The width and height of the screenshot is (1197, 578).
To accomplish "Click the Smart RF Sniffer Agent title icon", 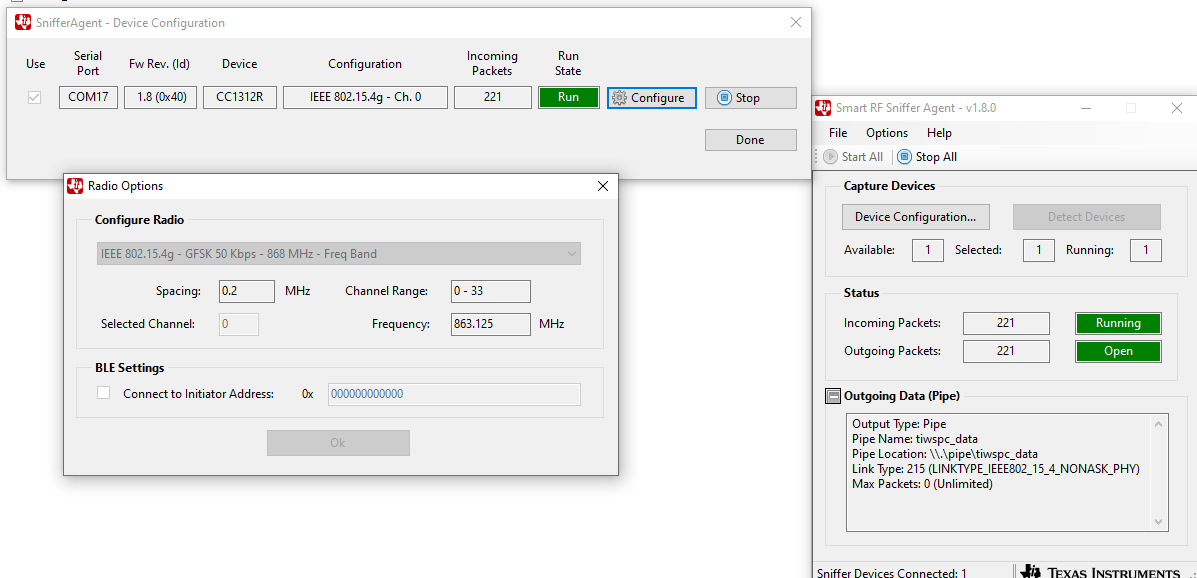I will click(x=824, y=108).
